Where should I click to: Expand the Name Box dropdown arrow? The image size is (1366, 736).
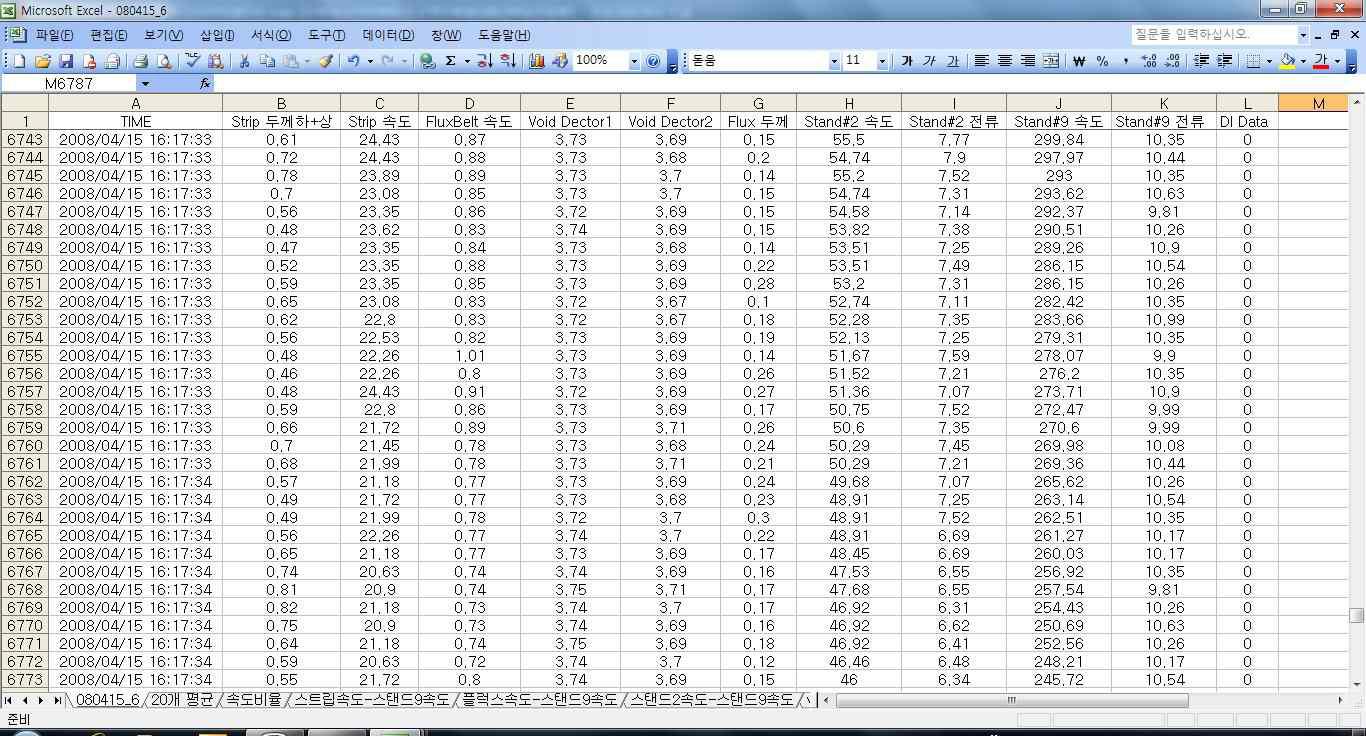[145, 84]
